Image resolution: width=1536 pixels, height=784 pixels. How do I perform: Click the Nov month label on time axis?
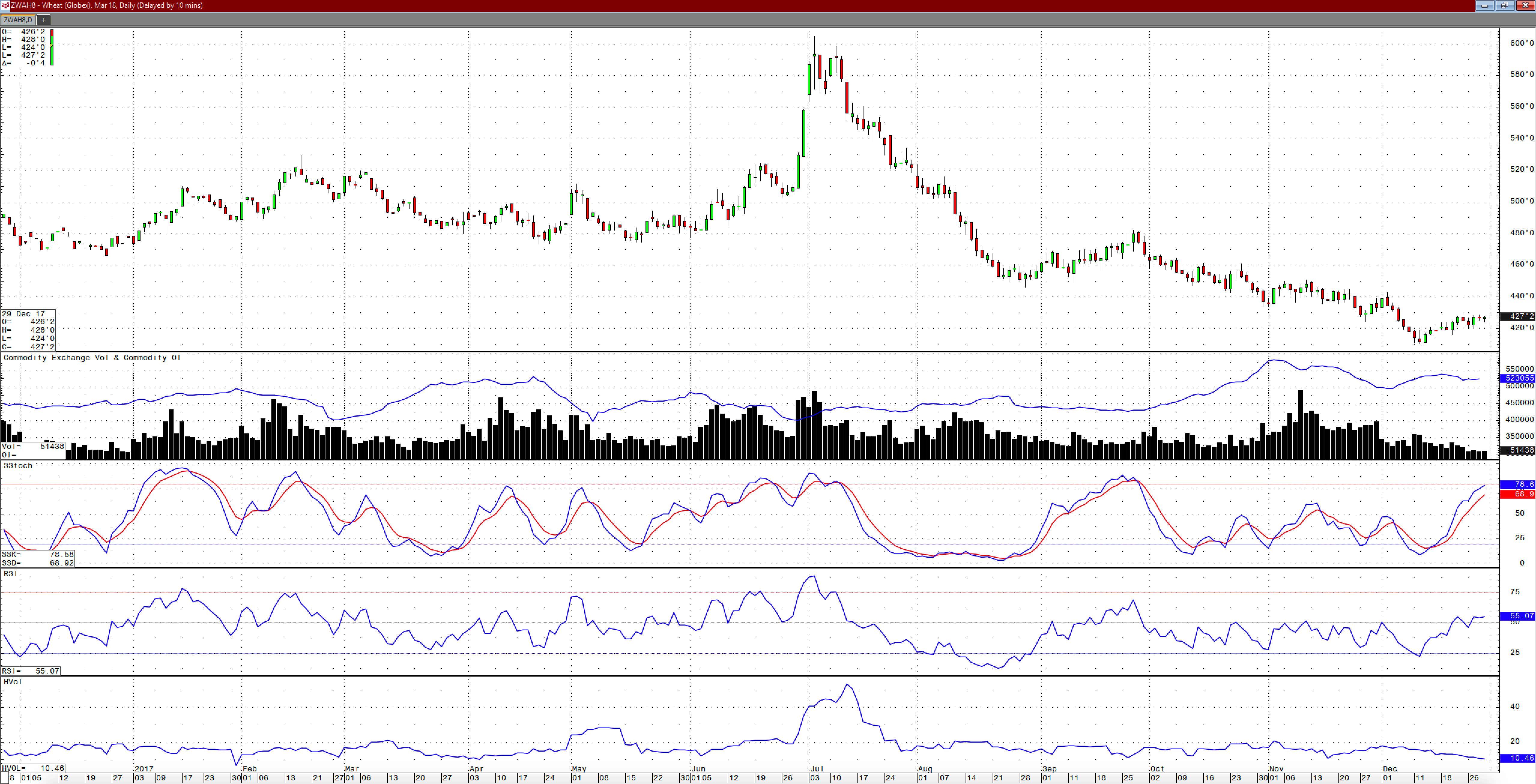click(x=1277, y=768)
